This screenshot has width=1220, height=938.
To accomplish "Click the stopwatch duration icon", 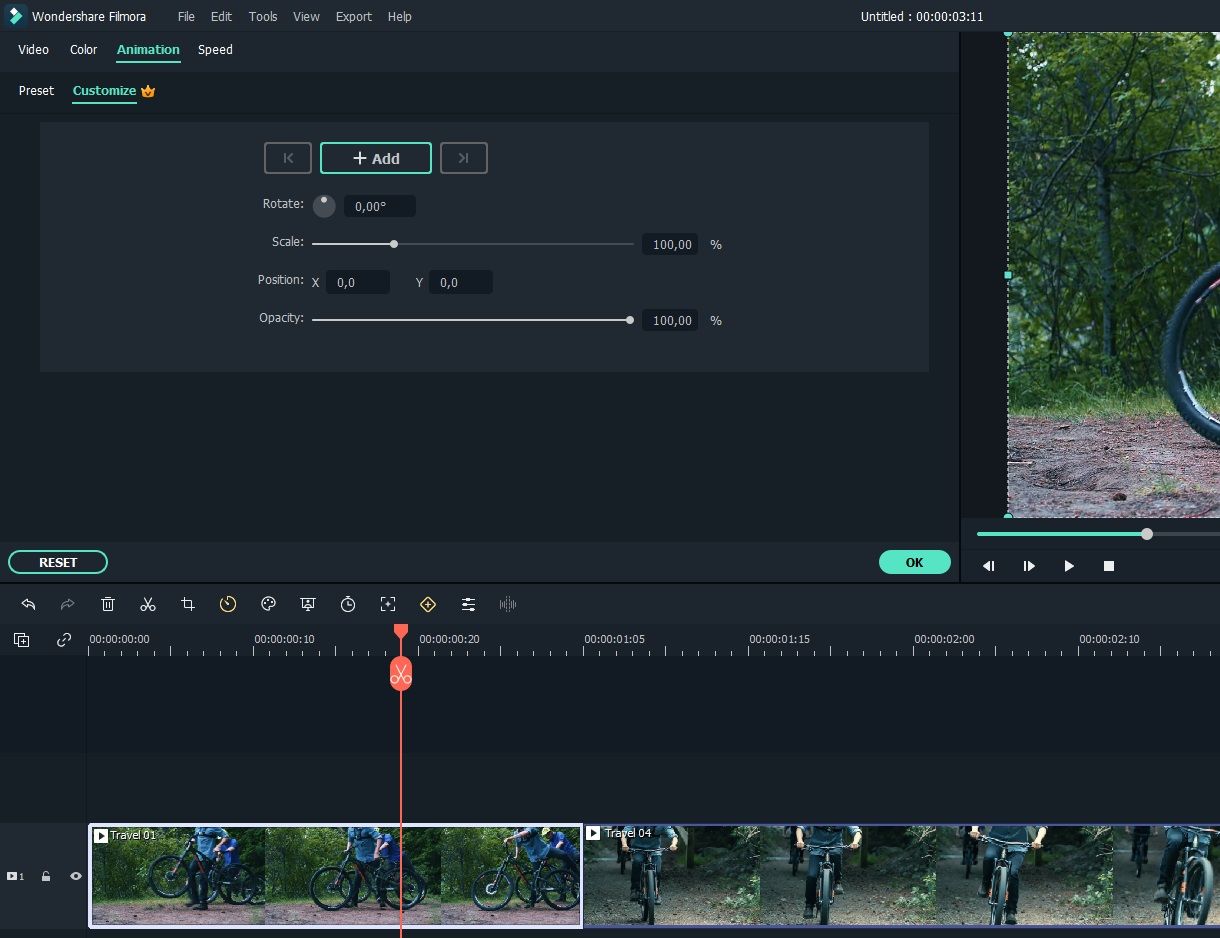I will [x=348, y=604].
